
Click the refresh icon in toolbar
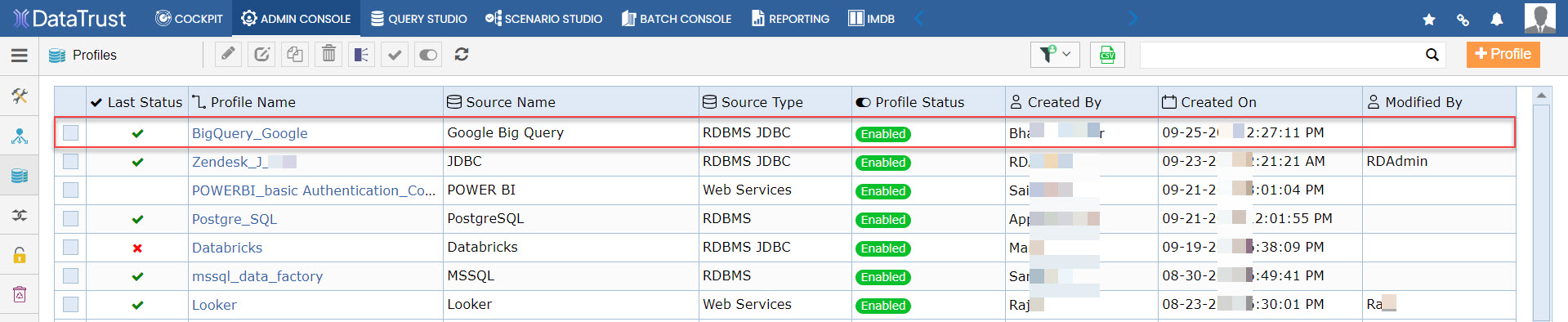[462, 55]
